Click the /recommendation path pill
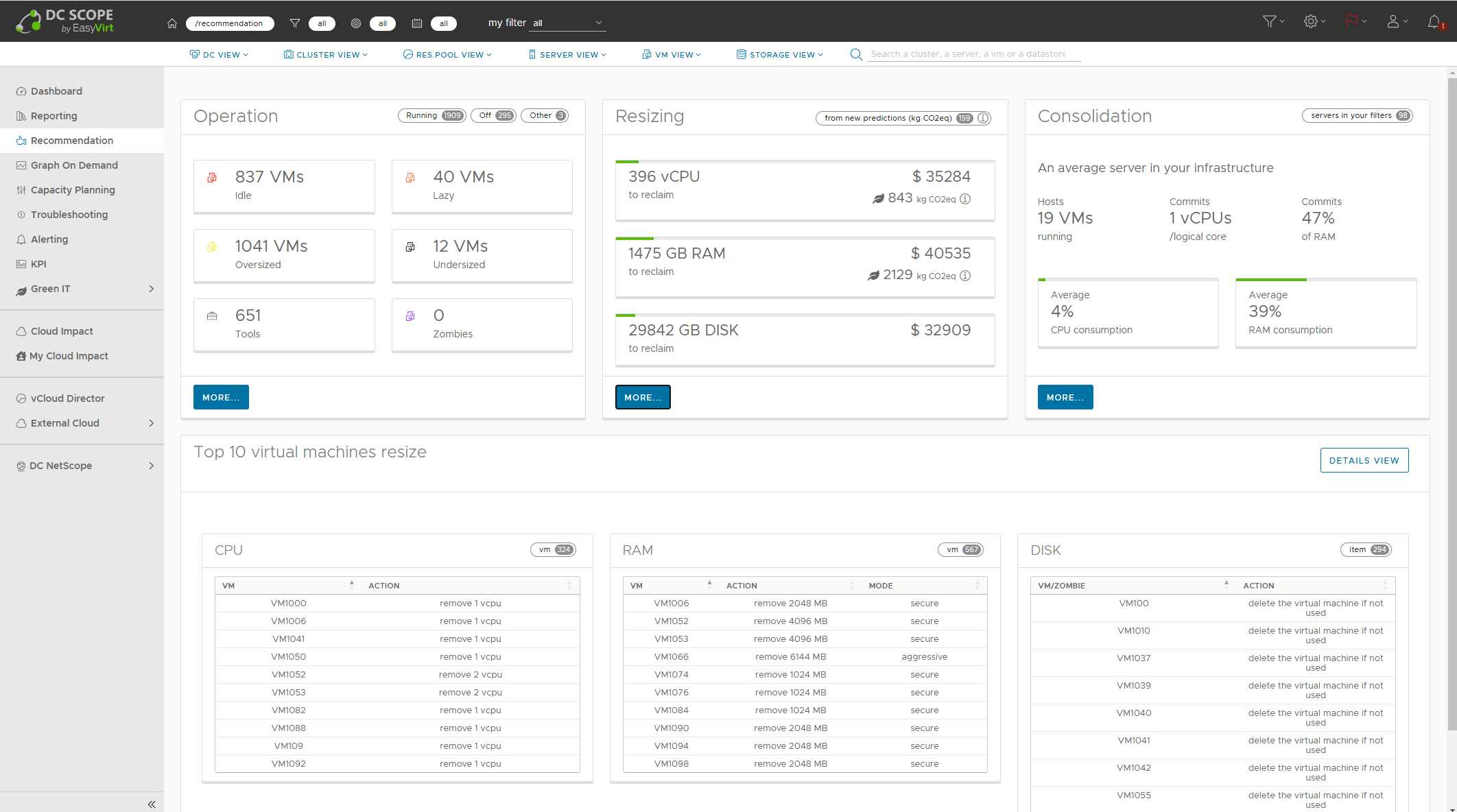Viewport: 1457px width, 812px height. pyautogui.click(x=230, y=23)
